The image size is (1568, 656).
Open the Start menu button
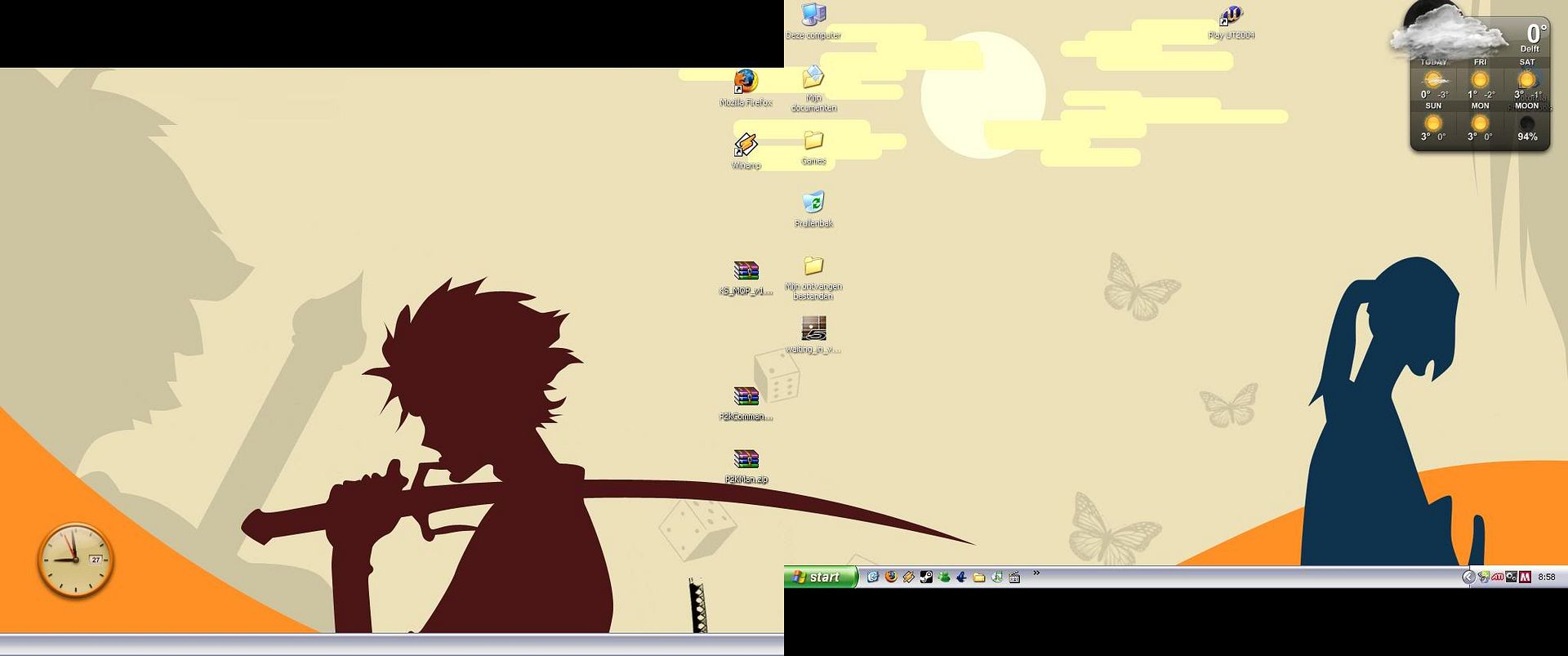click(821, 577)
